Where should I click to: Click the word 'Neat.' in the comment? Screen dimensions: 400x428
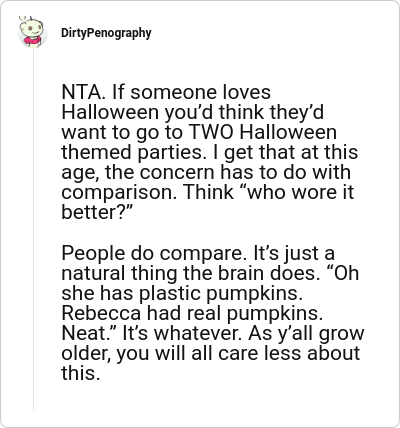click(89, 333)
